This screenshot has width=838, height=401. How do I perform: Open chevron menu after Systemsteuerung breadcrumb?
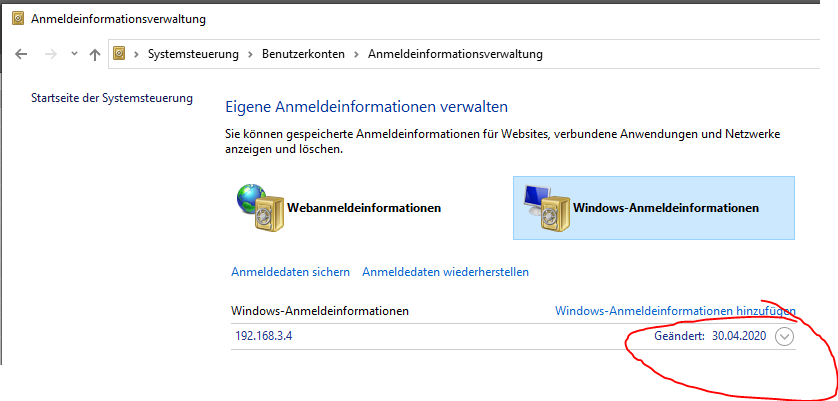pyautogui.click(x=250, y=54)
